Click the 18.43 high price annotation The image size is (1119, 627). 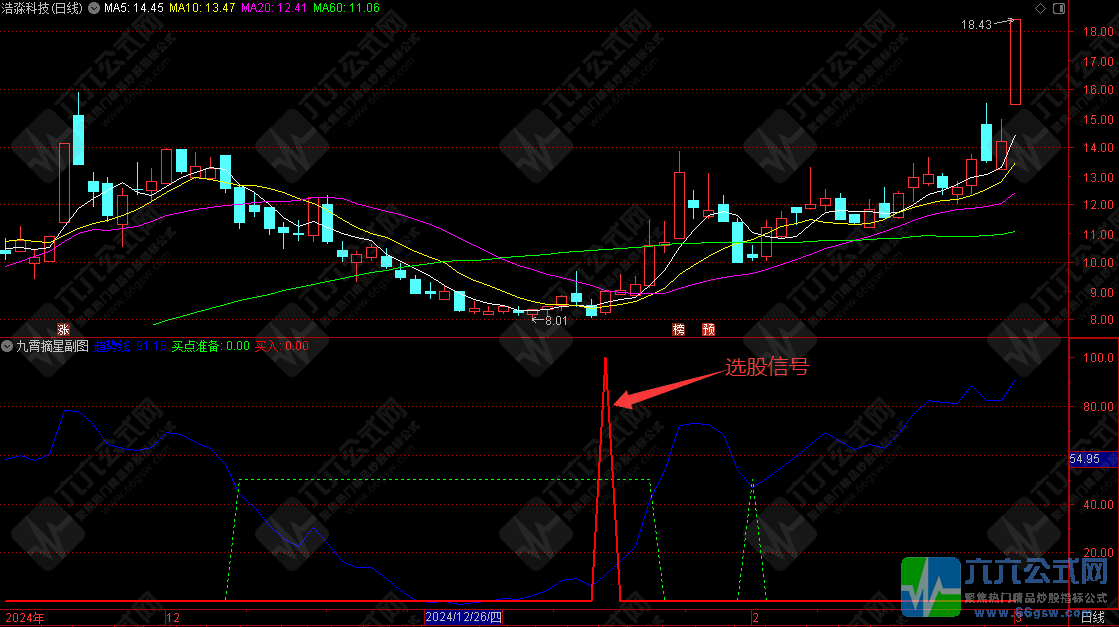coord(974,25)
